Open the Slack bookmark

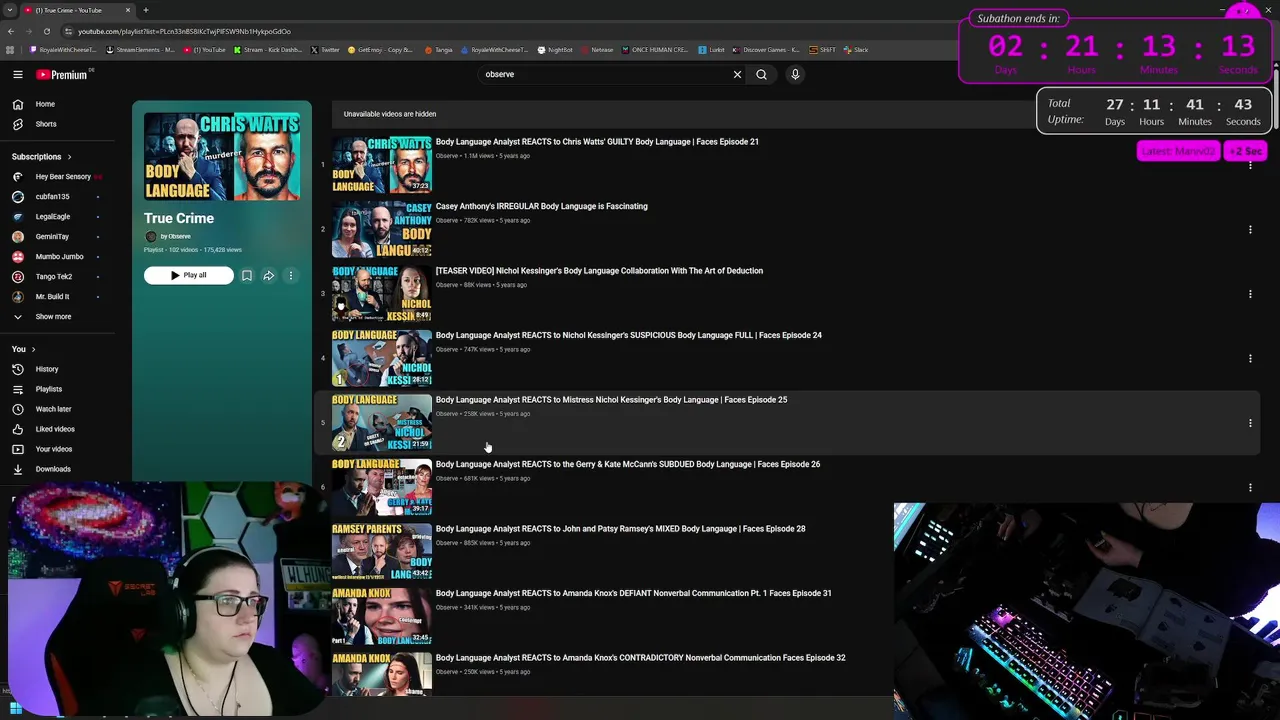pyautogui.click(x=856, y=49)
